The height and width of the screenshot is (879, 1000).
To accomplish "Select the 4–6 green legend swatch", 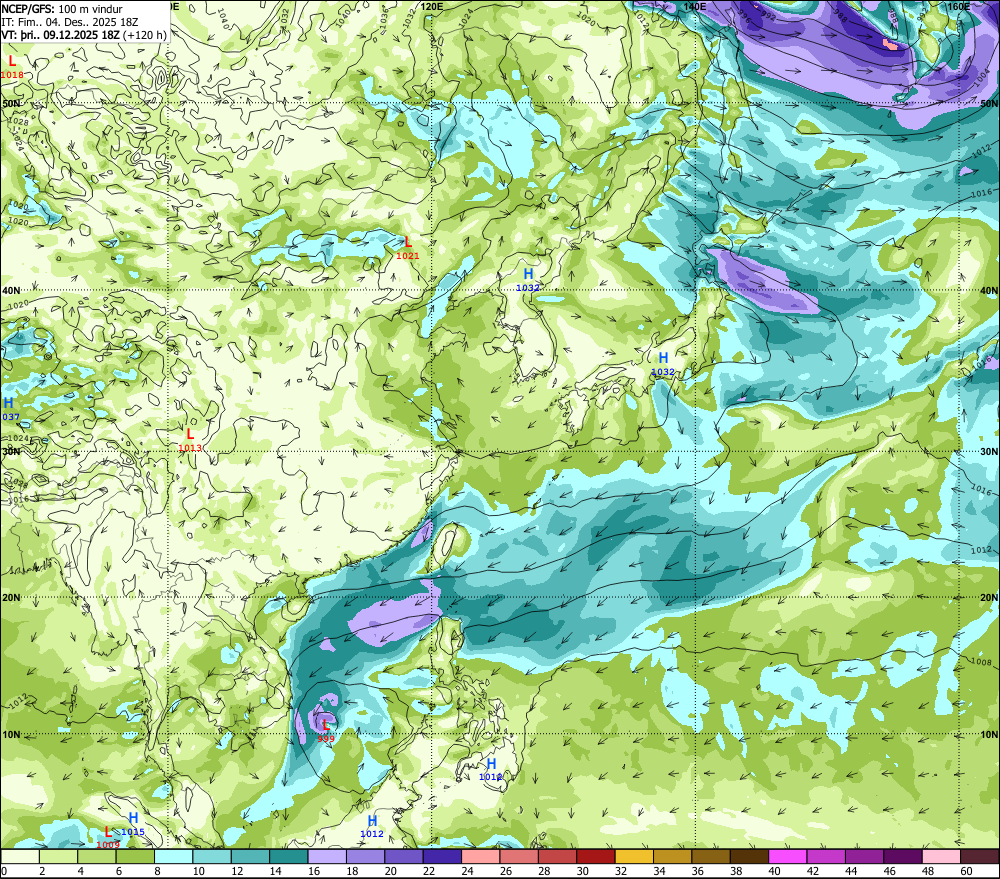I will tap(97, 856).
